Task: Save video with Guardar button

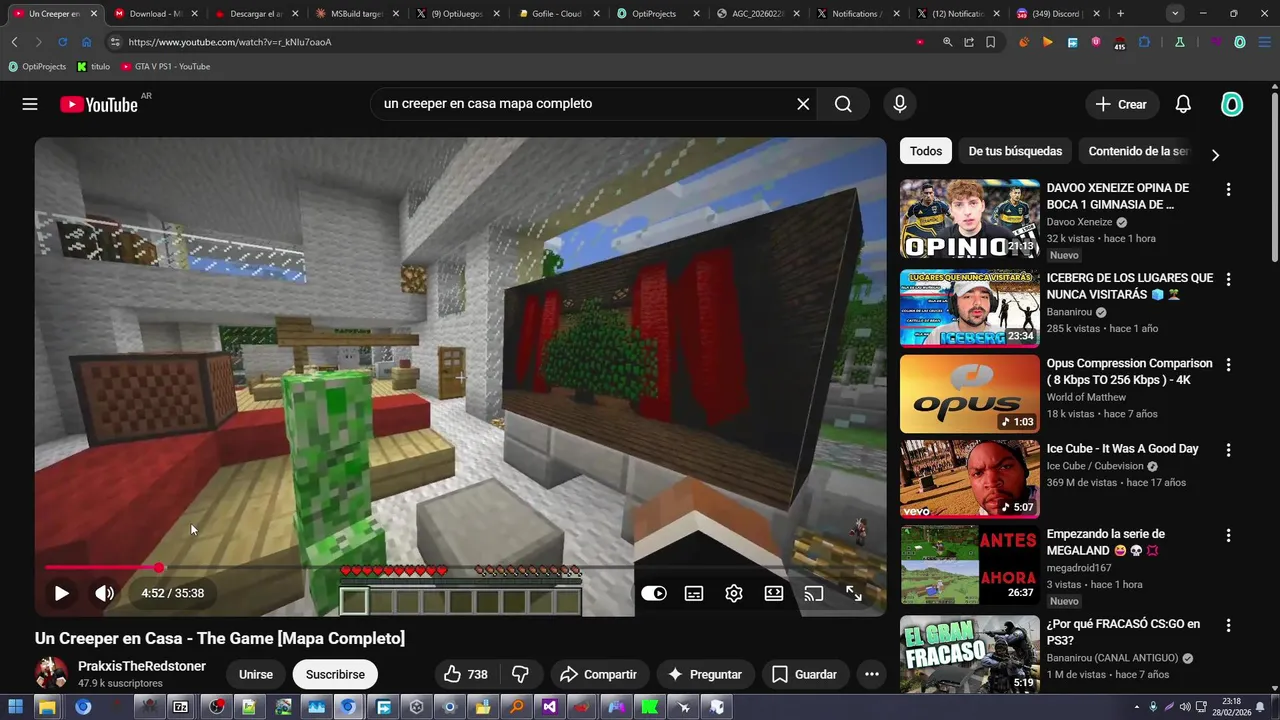Action: tap(804, 674)
